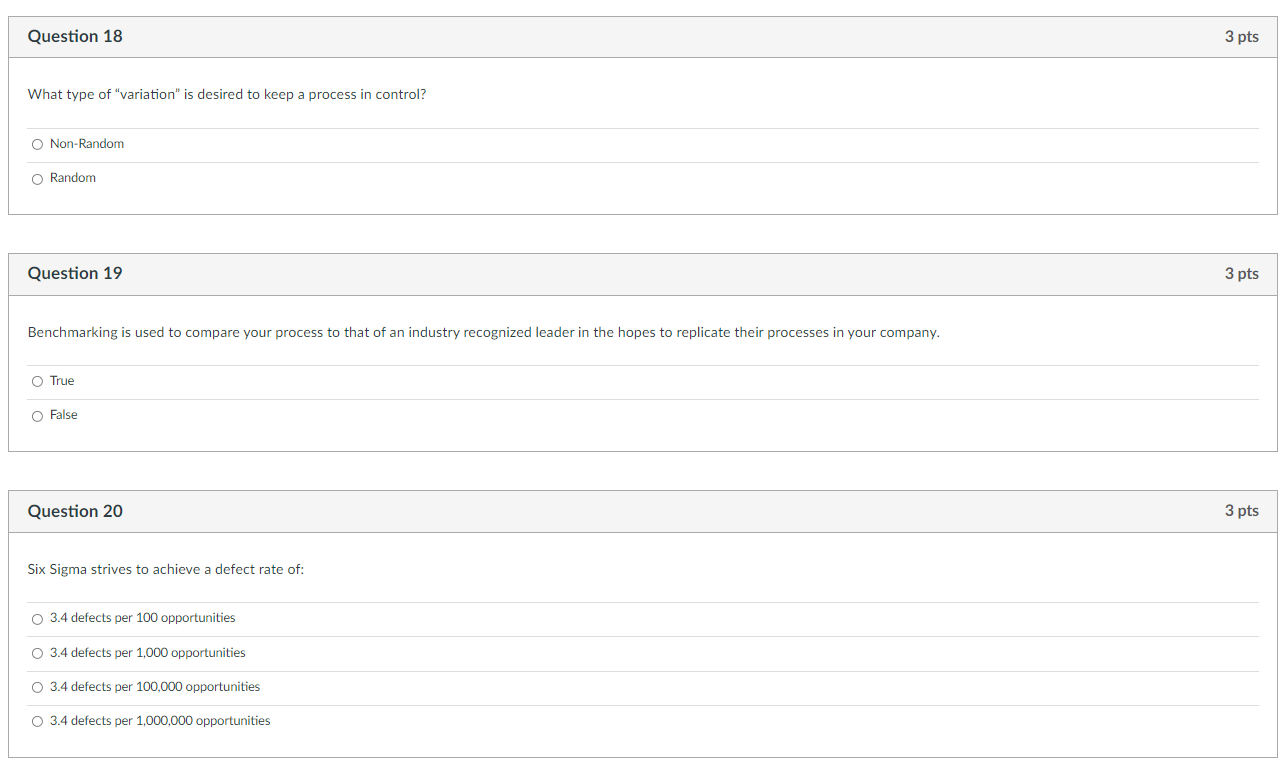This screenshot has width=1284, height=767.
Task: Select the Non-Random radio button
Action: (37, 145)
